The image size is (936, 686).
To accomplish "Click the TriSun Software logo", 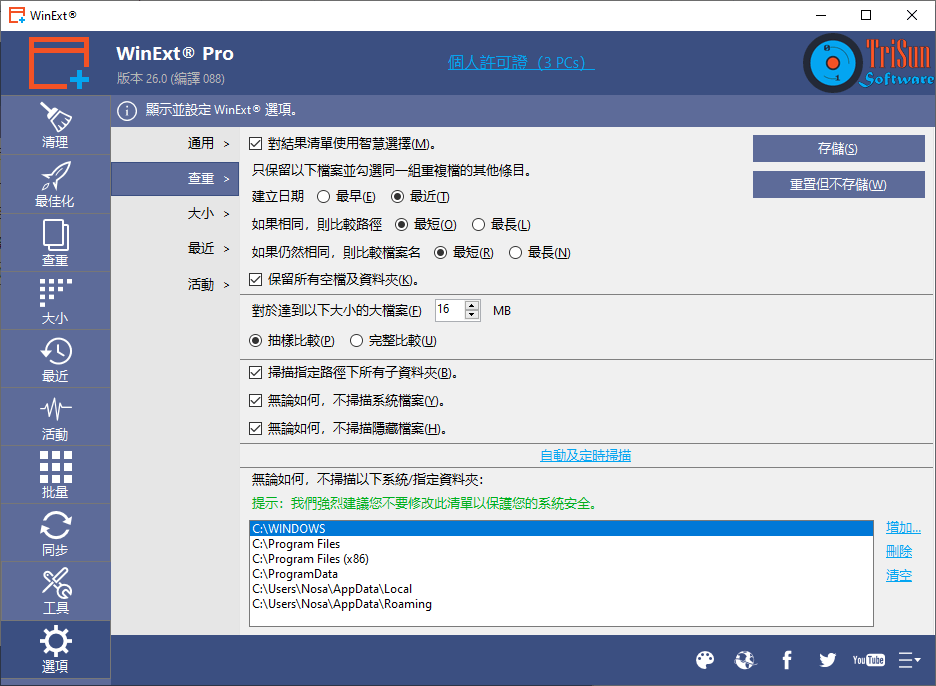I will pyautogui.click(x=869, y=63).
